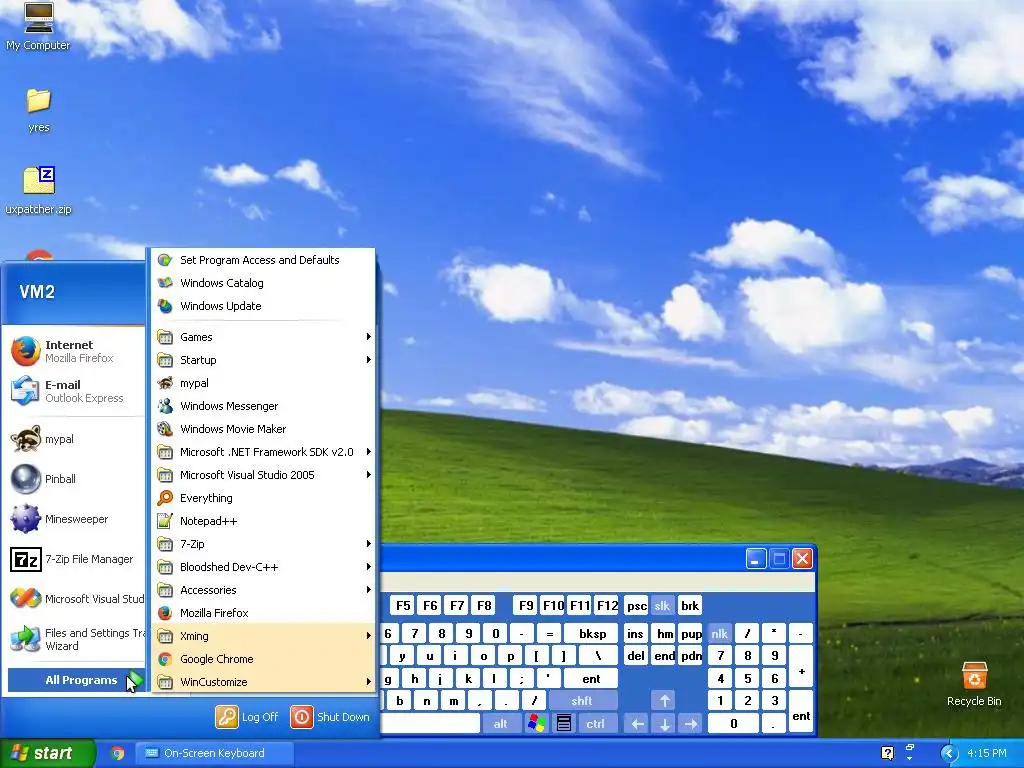
Task: Expand the 7-Zip programs submenu
Action: pos(264,544)
